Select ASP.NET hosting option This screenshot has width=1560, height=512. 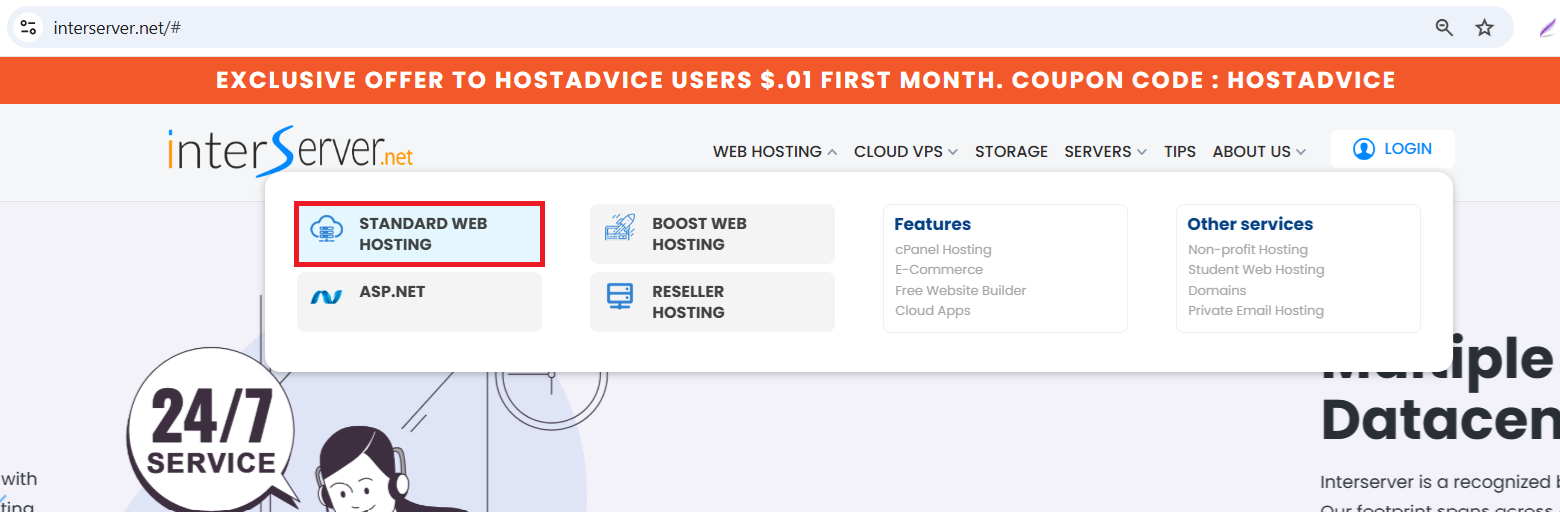[x=420, y=302]
